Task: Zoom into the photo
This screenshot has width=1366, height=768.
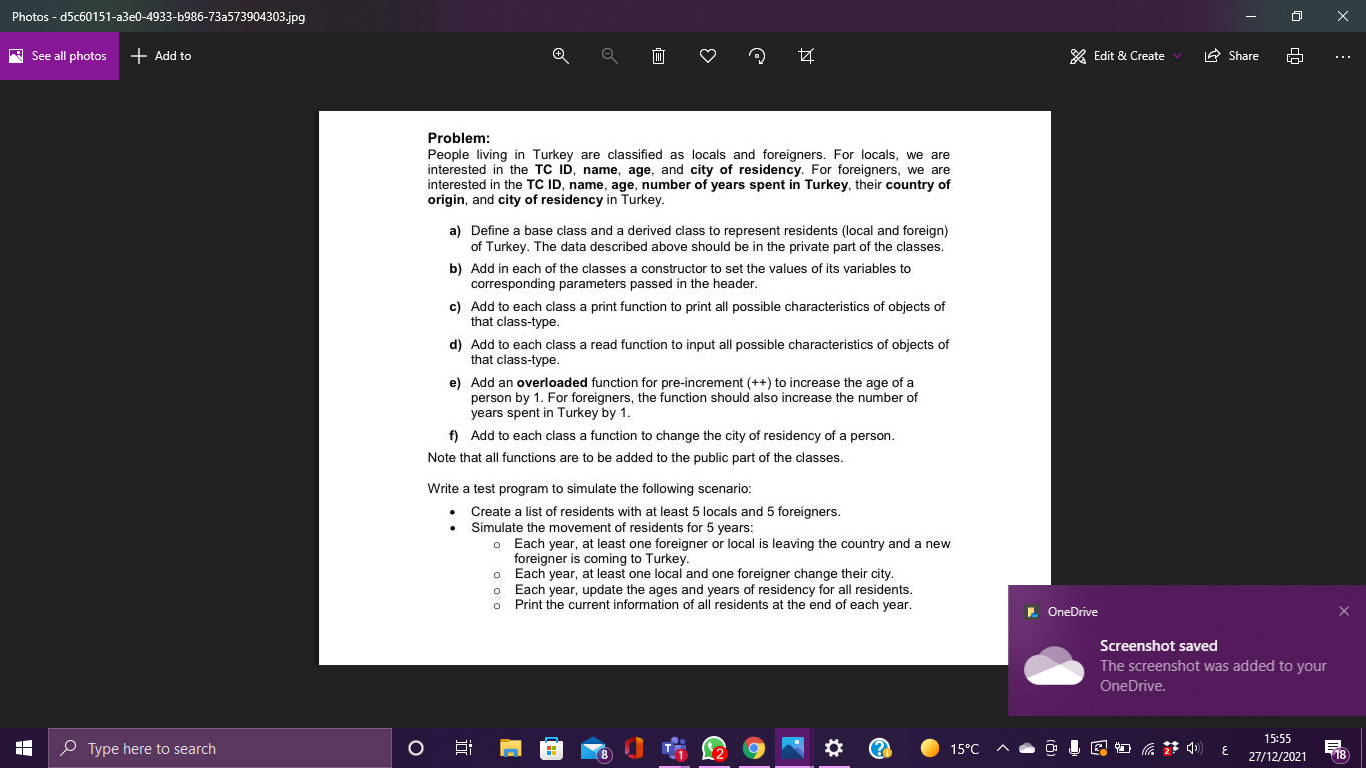Action: pos(560,56)
